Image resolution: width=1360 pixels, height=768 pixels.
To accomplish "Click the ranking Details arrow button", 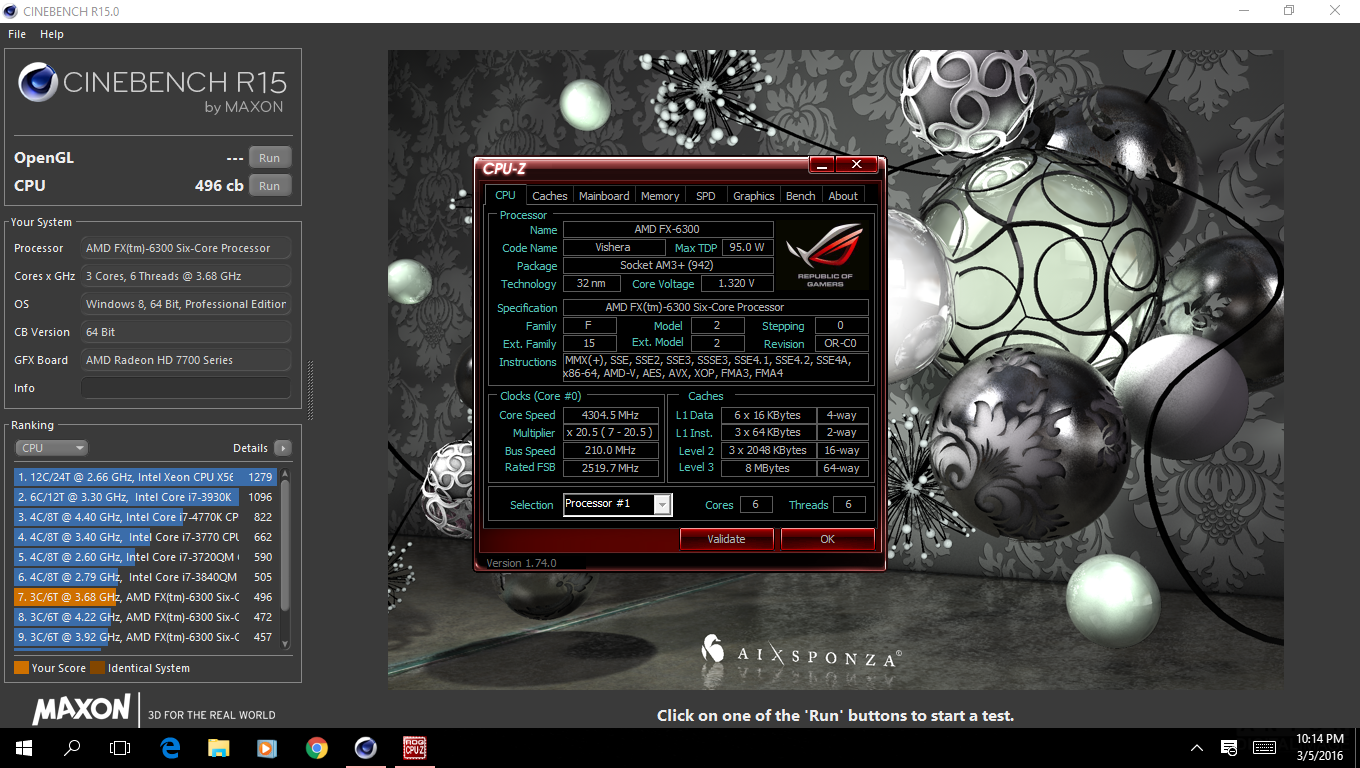I will pyautogui.click(x=283, y=448).
